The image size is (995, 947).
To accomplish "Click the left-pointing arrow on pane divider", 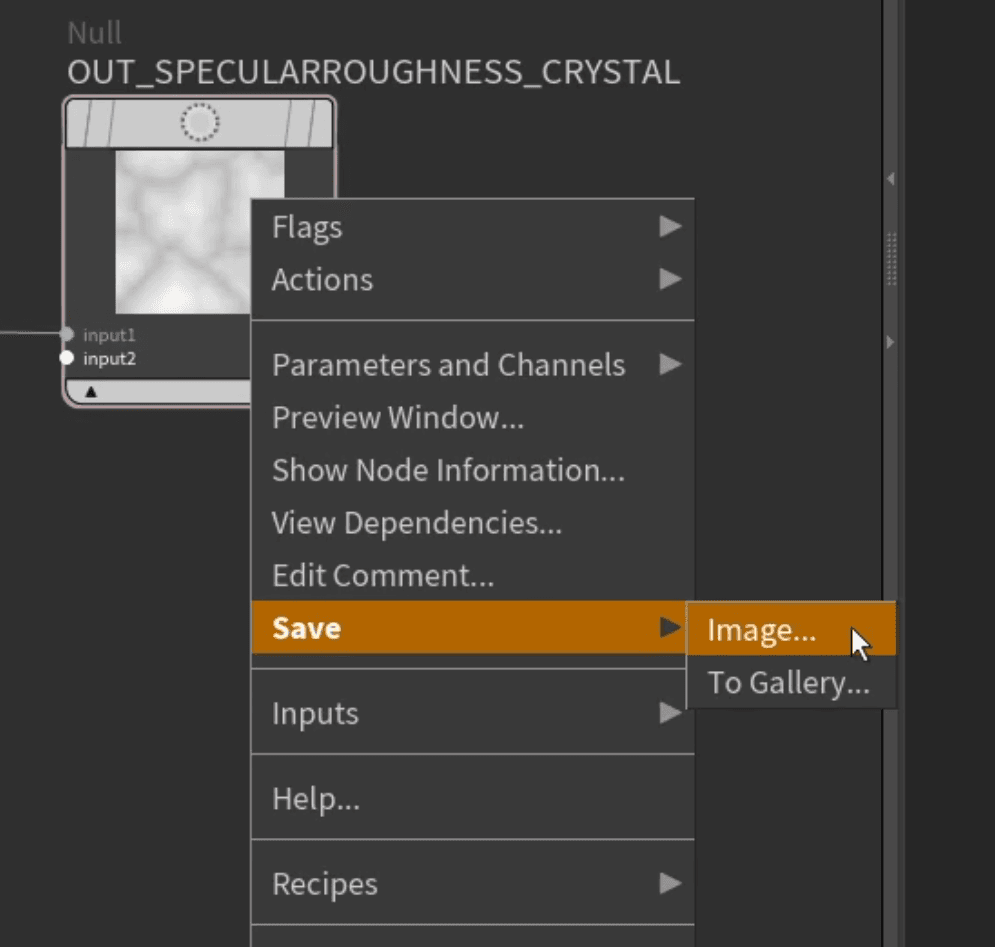I will [890, 179].
